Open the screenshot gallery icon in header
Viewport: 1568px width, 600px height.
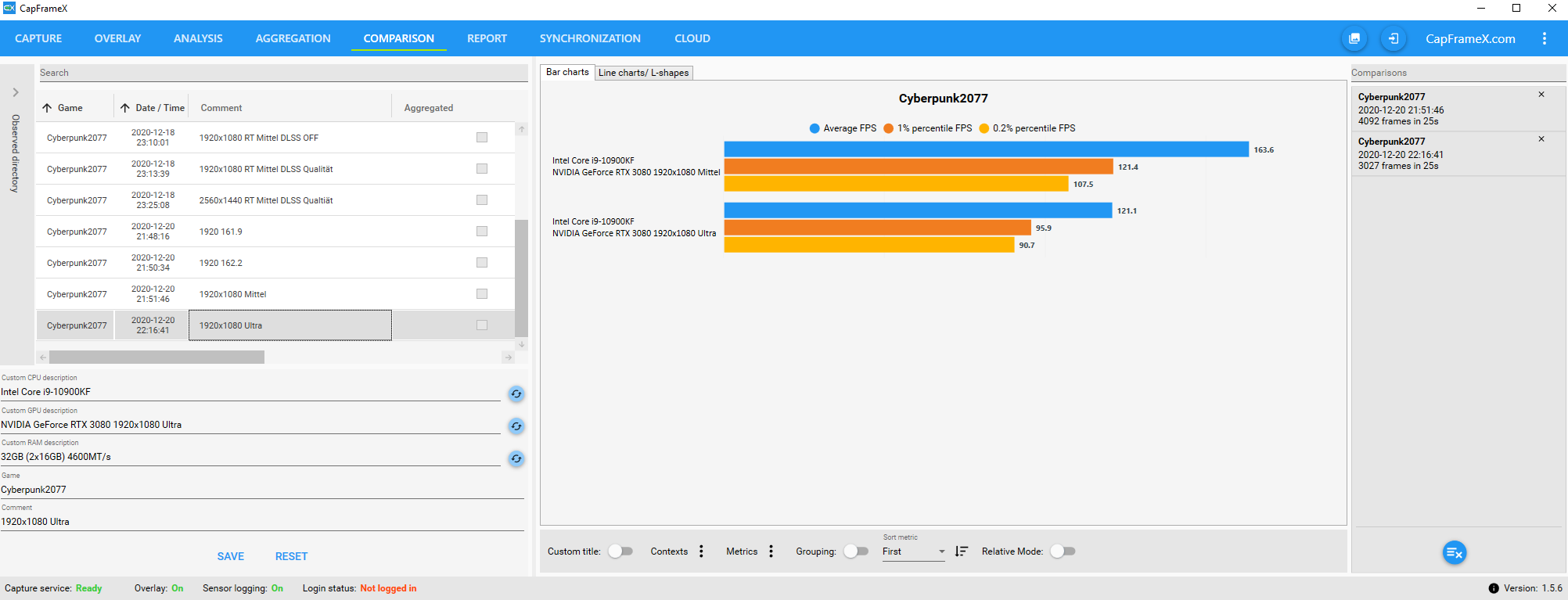point(1354,38)
